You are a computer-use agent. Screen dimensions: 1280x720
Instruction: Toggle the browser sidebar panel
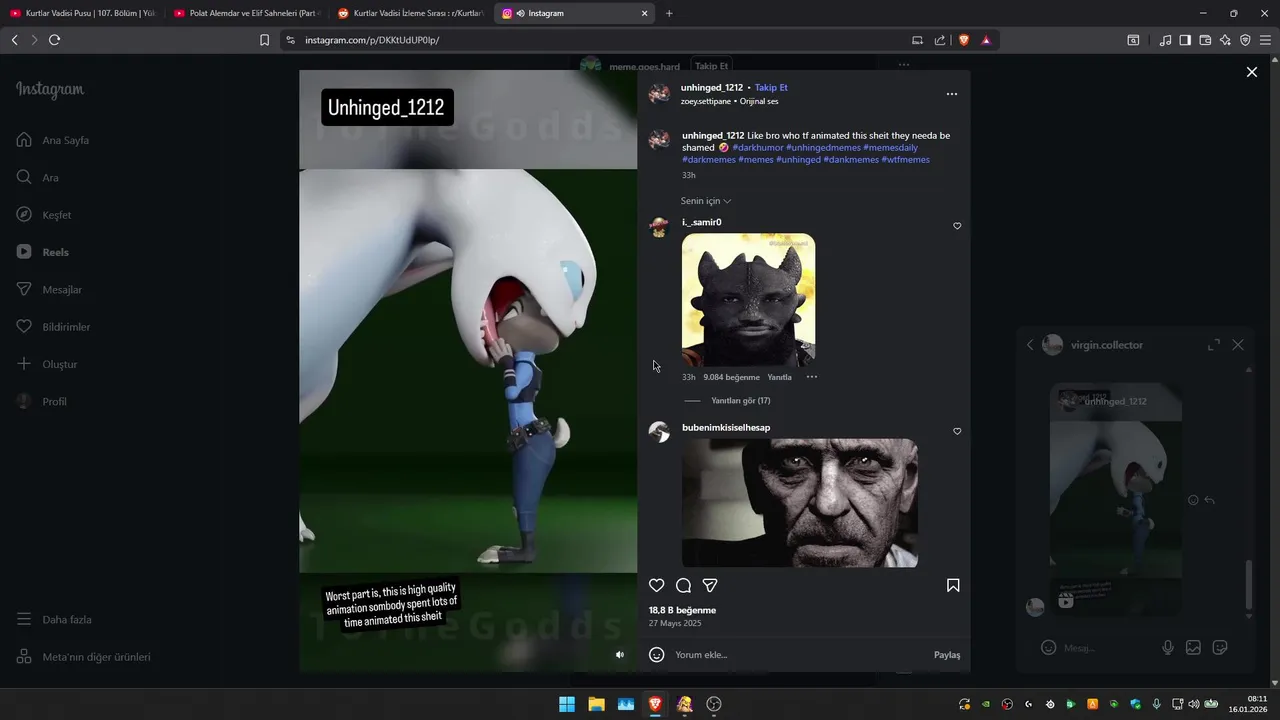[x=1185, y=40]
